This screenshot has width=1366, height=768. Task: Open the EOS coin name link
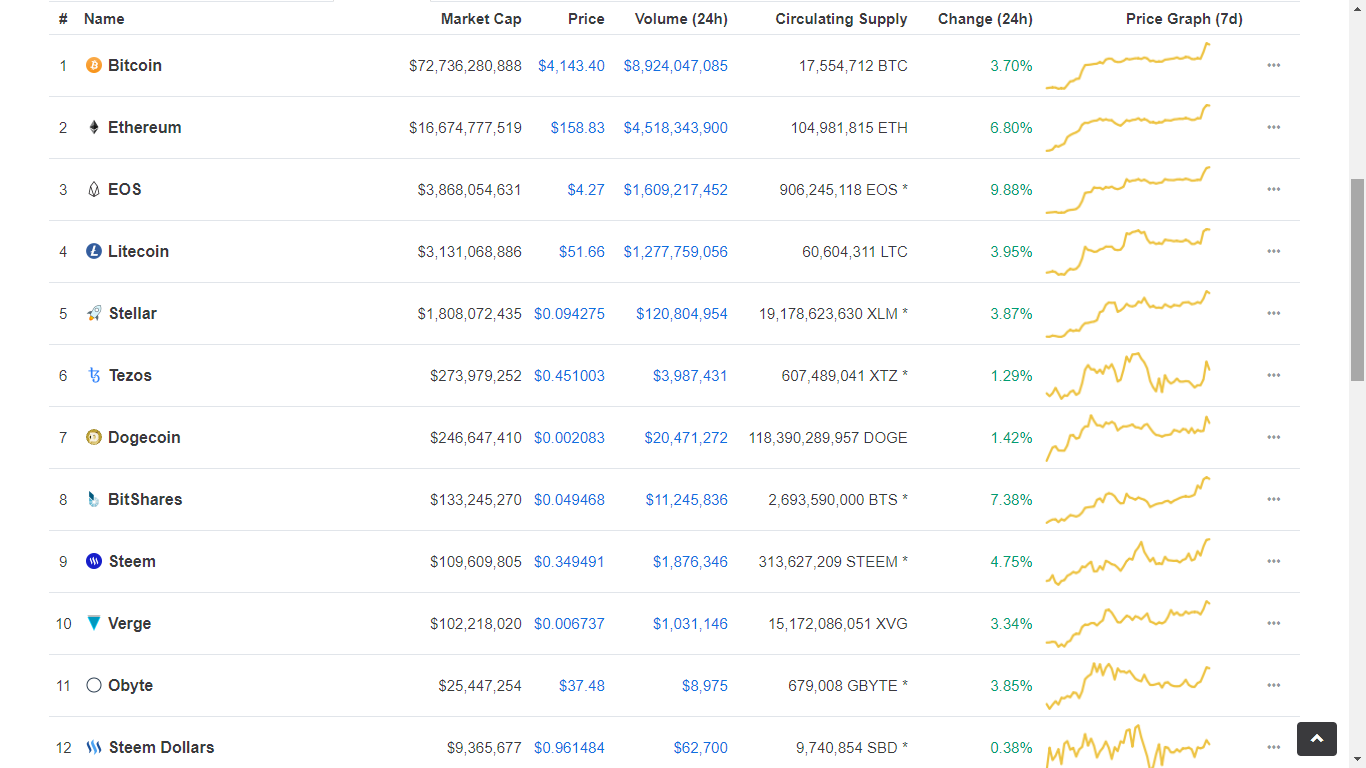(x=125, y=189)
